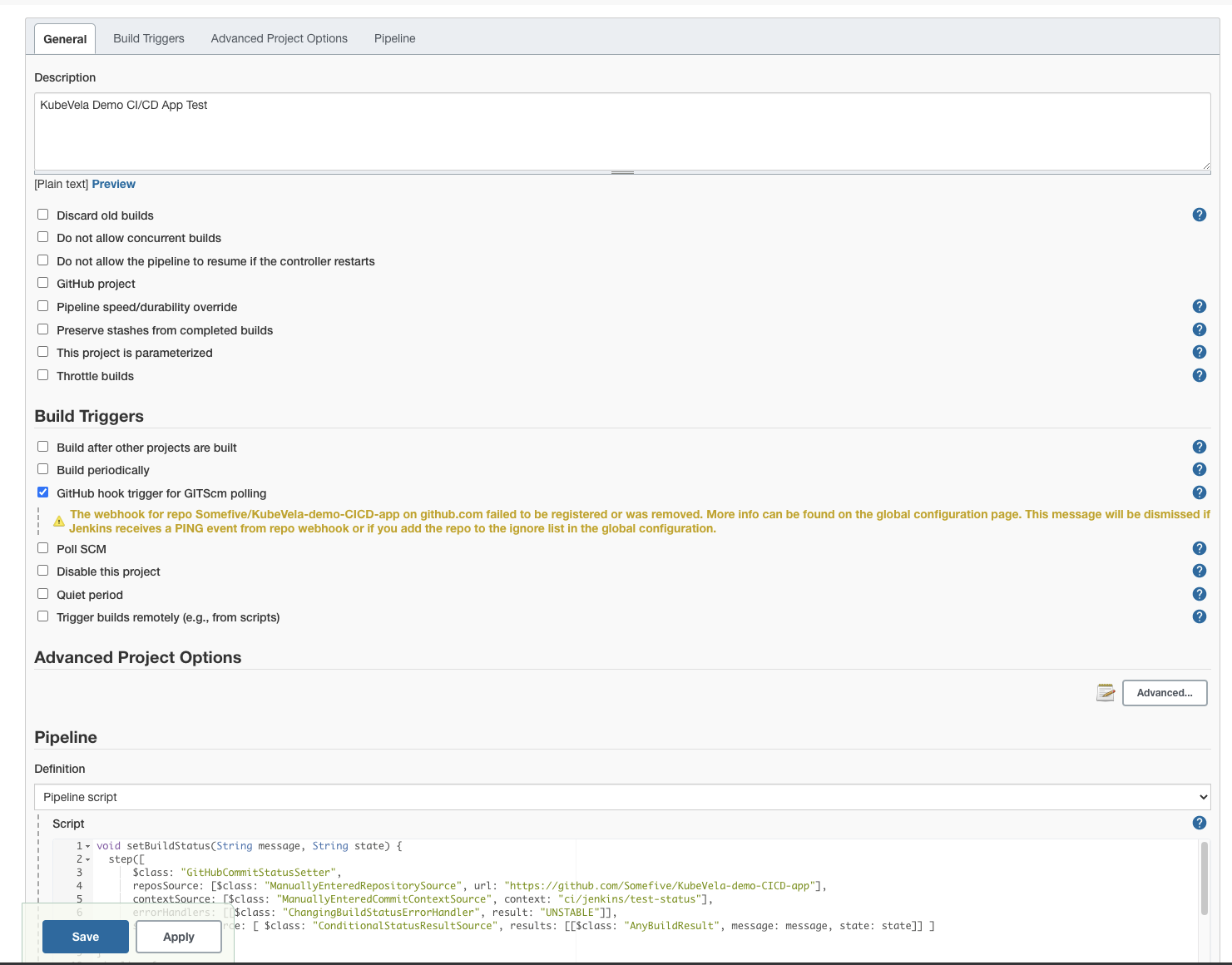This screenshot has width=1232, height=965.
Task: Enable Quiet period
Action: point(43,594)
